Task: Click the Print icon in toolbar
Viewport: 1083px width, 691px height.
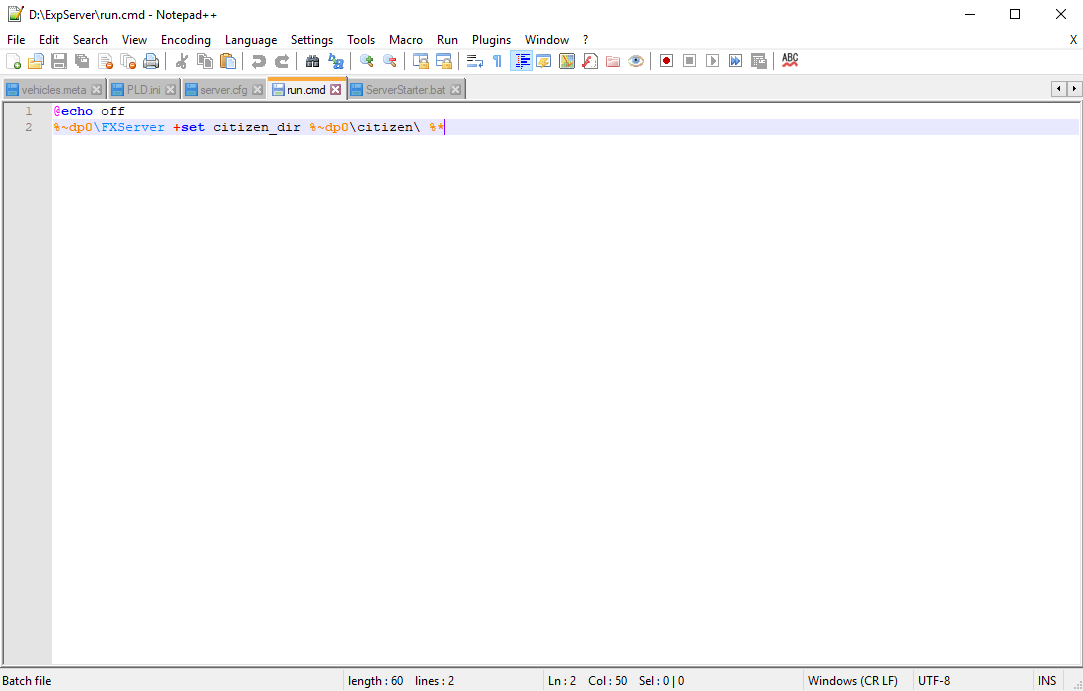Action: (x=151, y=61)
